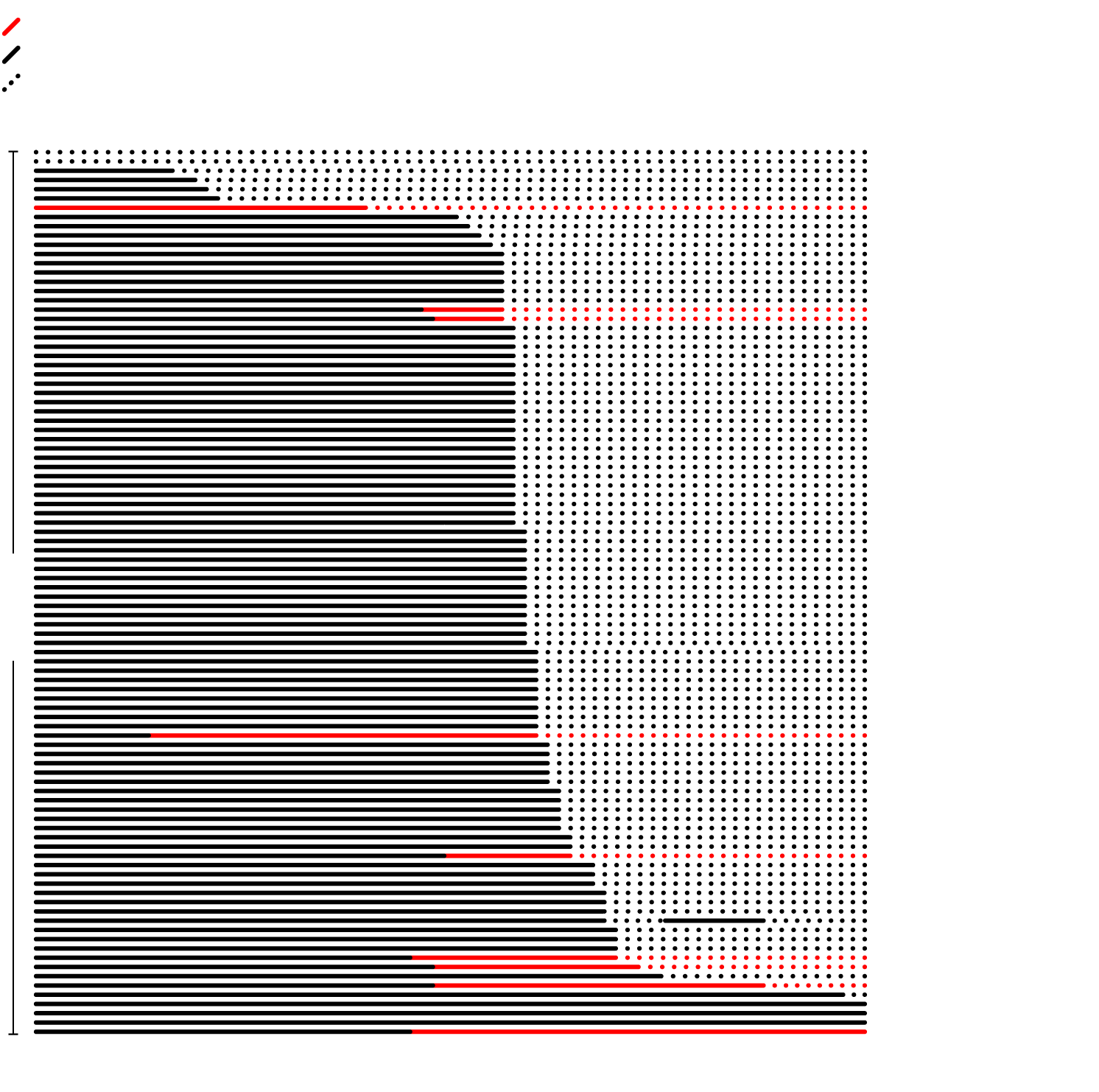Image resolution: width=1099 pixels, height=1092 pixels.
Task: Click the black solid line legend icon
Action: [11, 55]
